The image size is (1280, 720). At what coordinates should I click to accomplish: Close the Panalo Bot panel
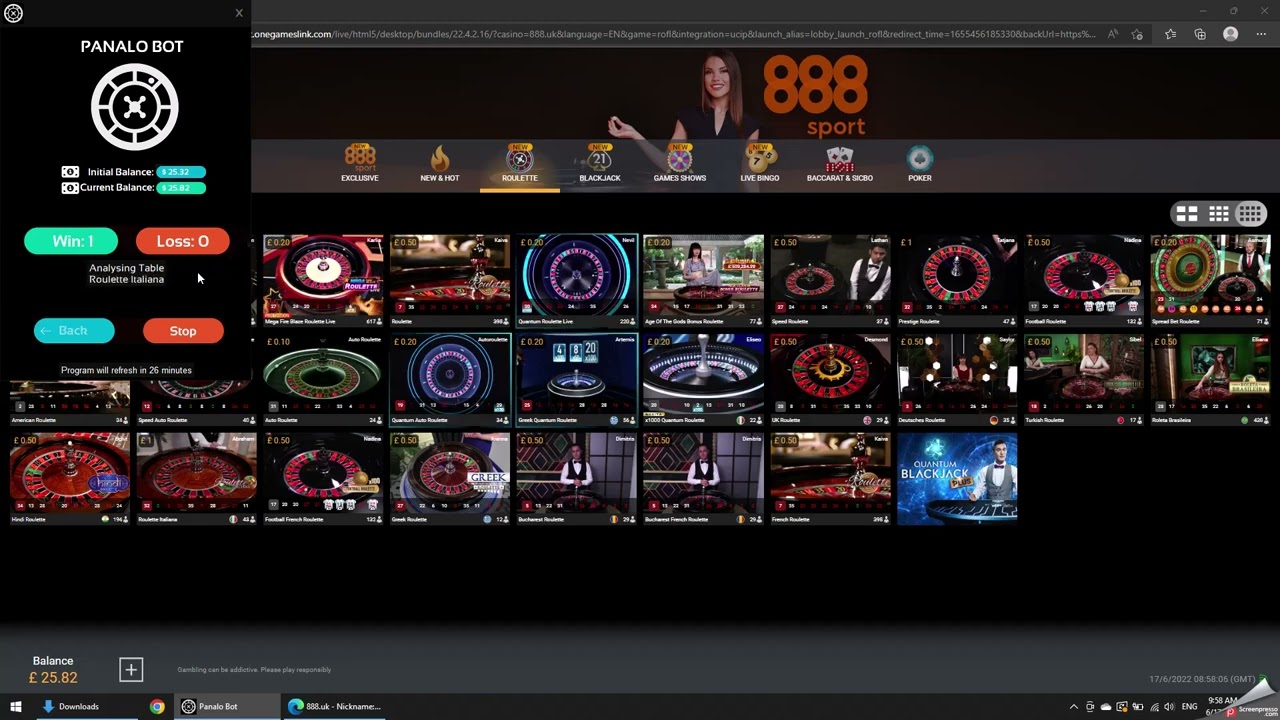click(239, 13)
